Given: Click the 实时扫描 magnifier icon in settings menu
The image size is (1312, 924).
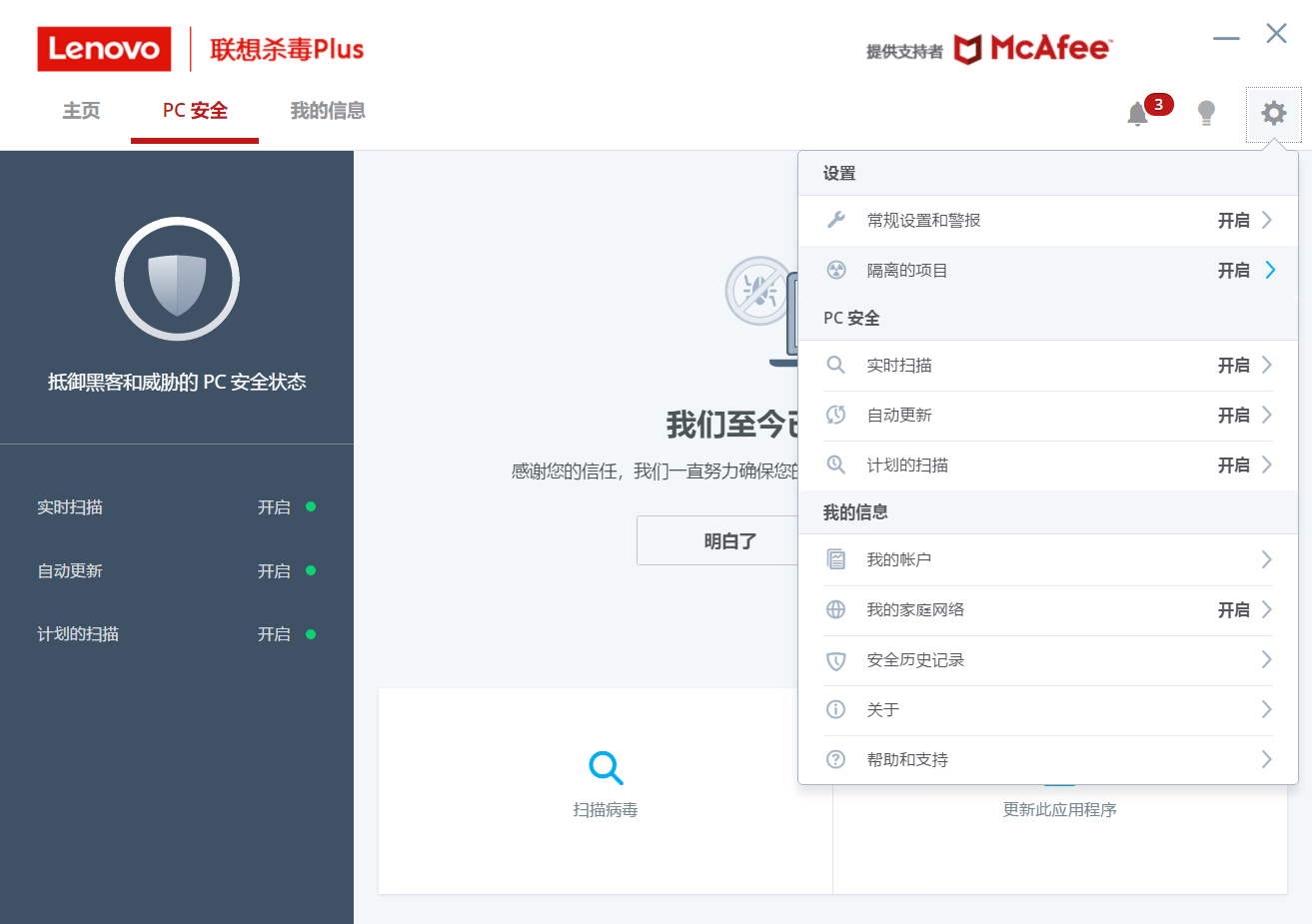Looking at the screenshot, I should [x=835, y=365].
